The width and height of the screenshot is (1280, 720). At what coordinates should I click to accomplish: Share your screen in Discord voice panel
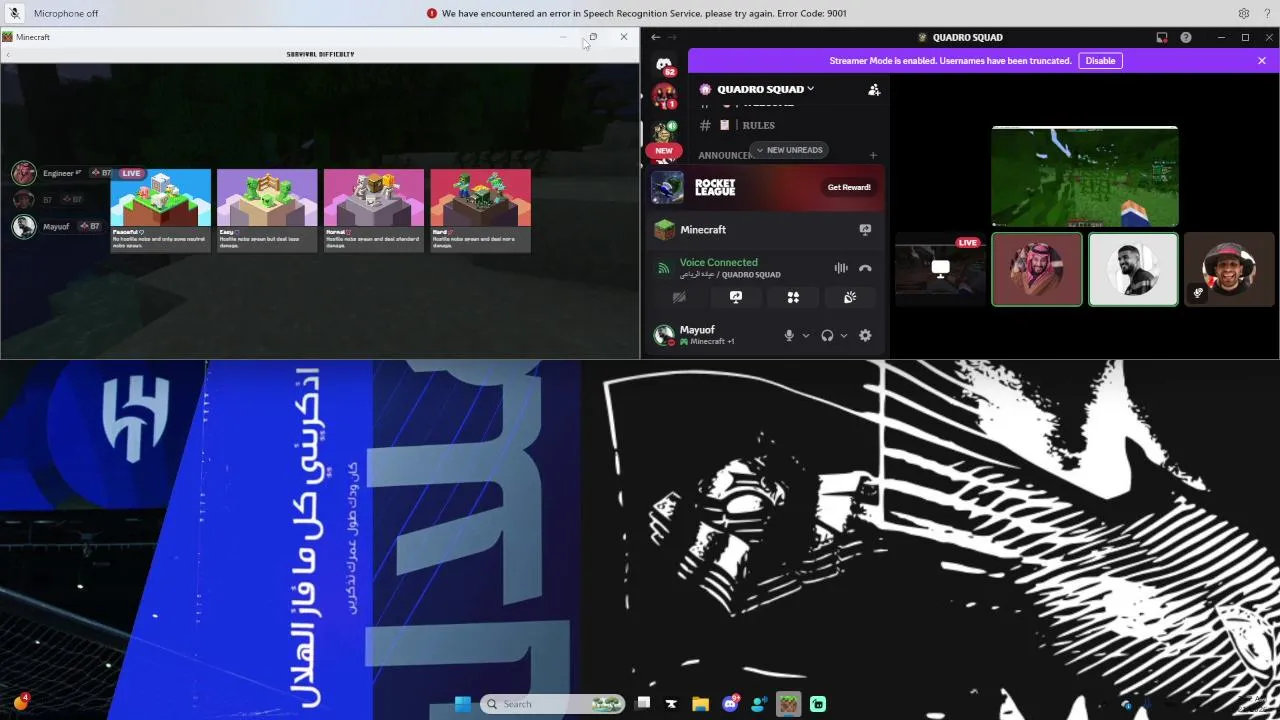736,297
